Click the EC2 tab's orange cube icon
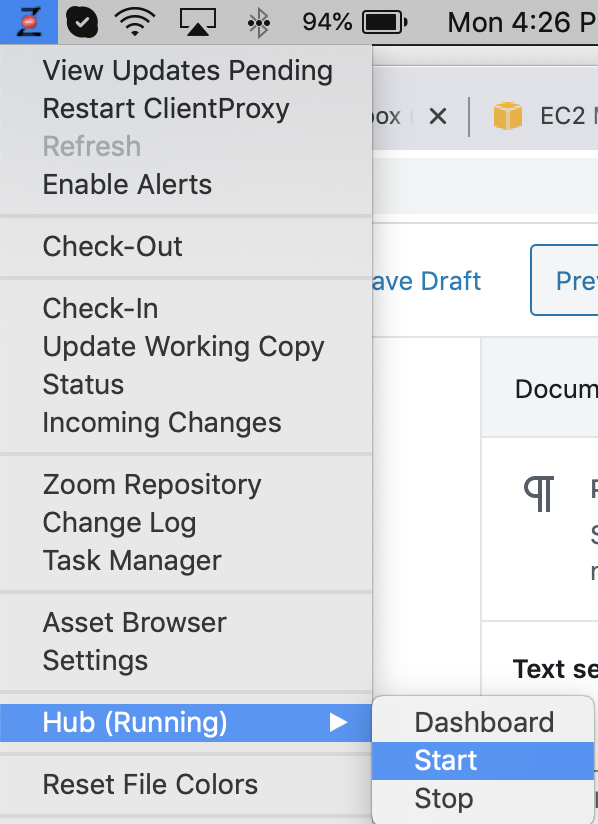 [x=508, y=116]
